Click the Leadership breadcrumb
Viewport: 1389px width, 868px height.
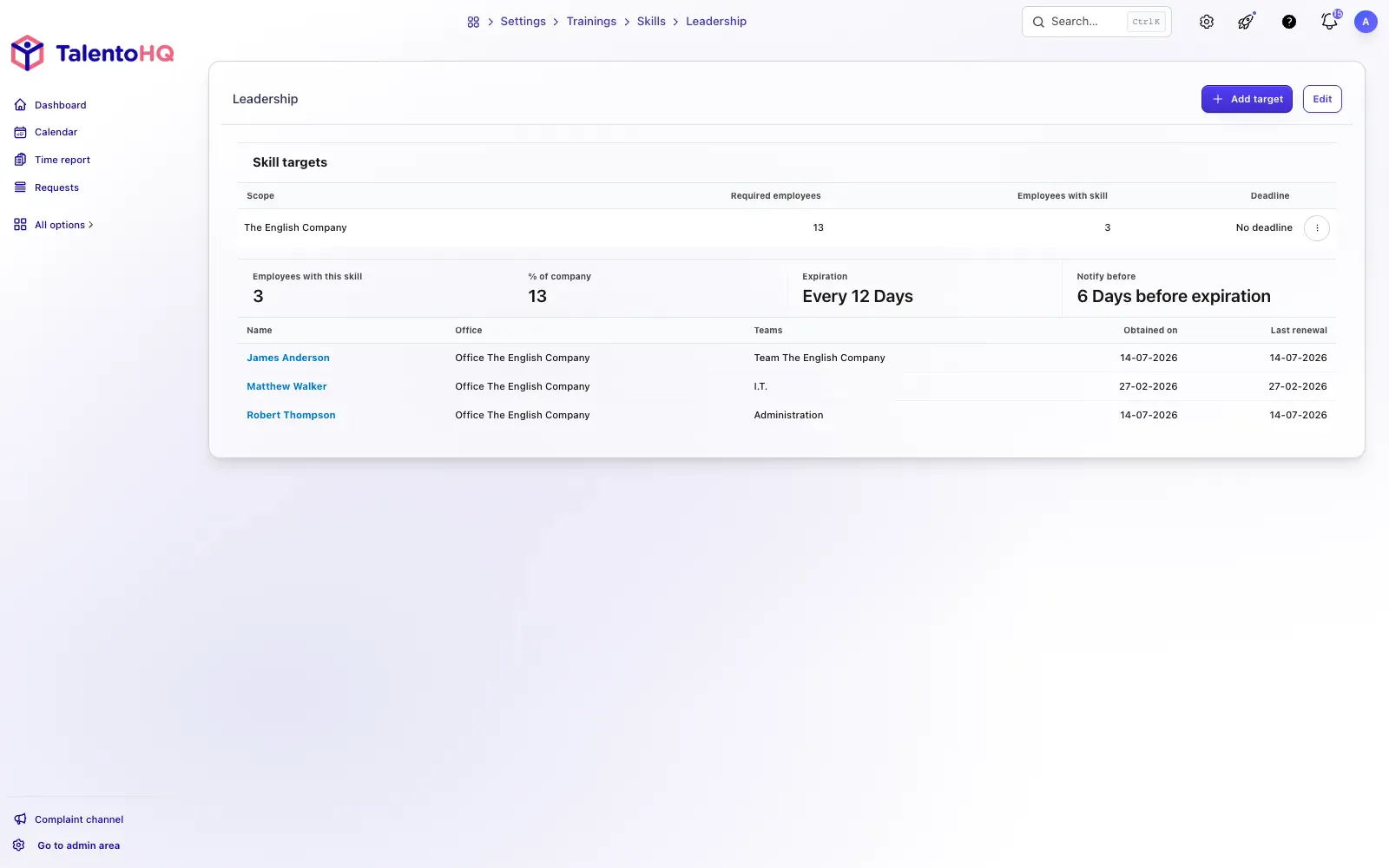coord(716,22)
